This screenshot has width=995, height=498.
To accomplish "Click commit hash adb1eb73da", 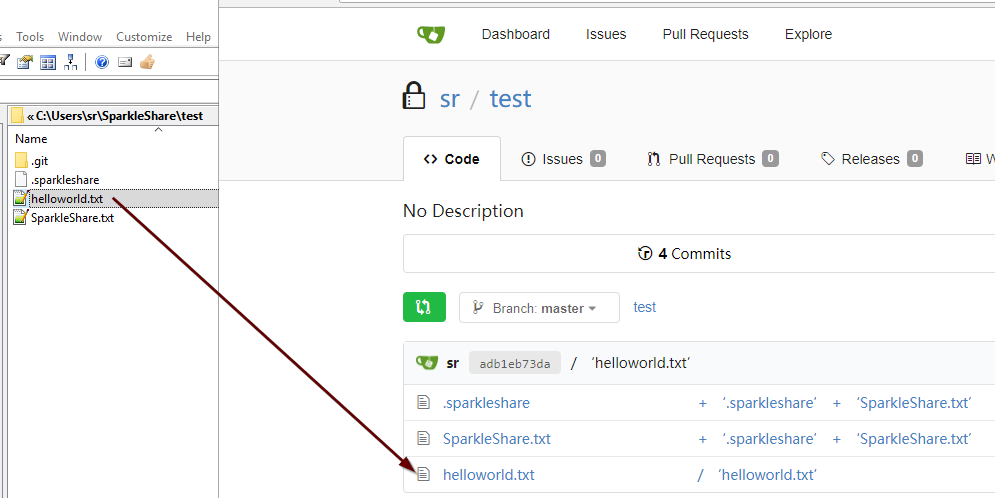I will [x=515, y=363].
